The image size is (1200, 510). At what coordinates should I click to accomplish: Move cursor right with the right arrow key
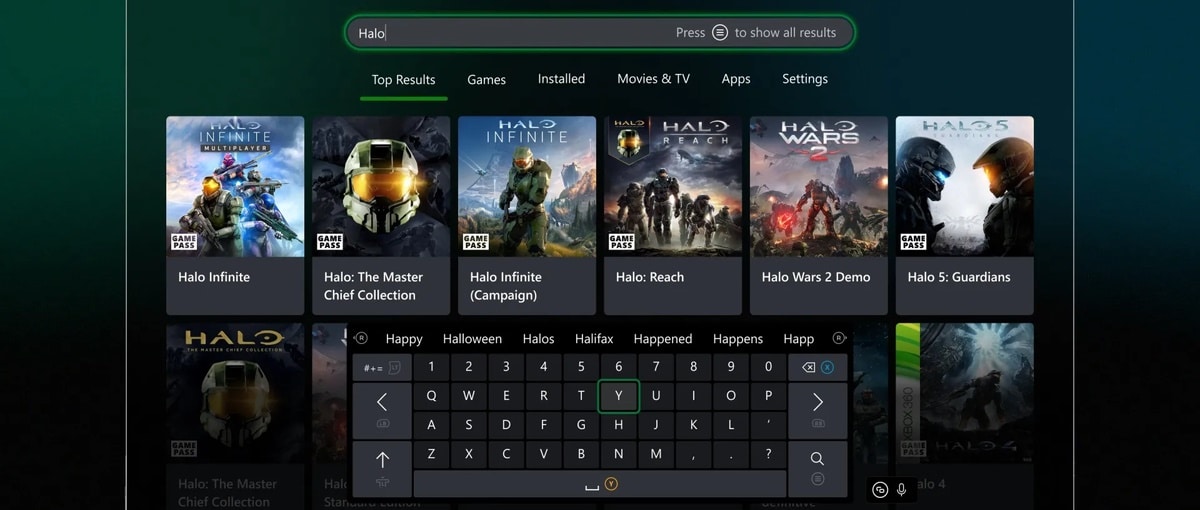817,410
